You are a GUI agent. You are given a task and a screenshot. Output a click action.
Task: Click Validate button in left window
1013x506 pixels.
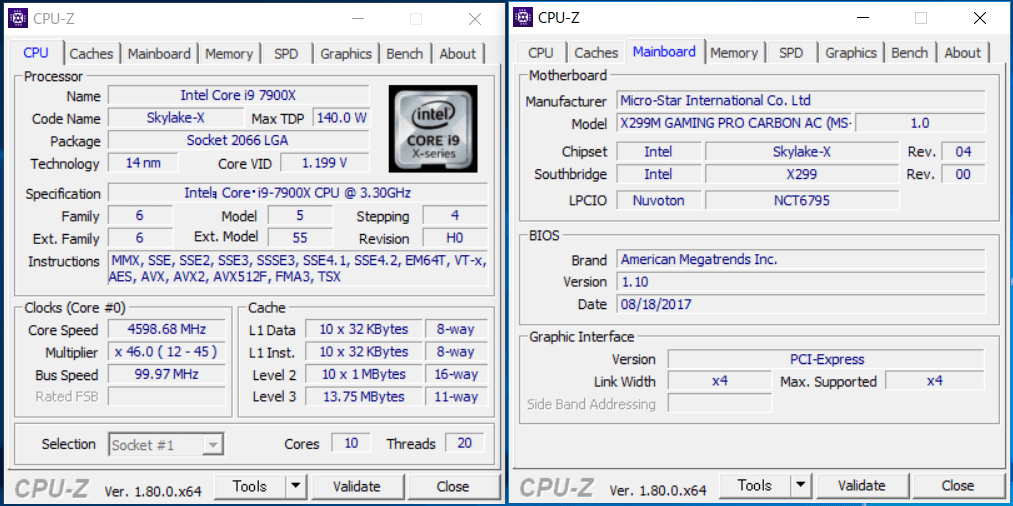coord(357,486)
